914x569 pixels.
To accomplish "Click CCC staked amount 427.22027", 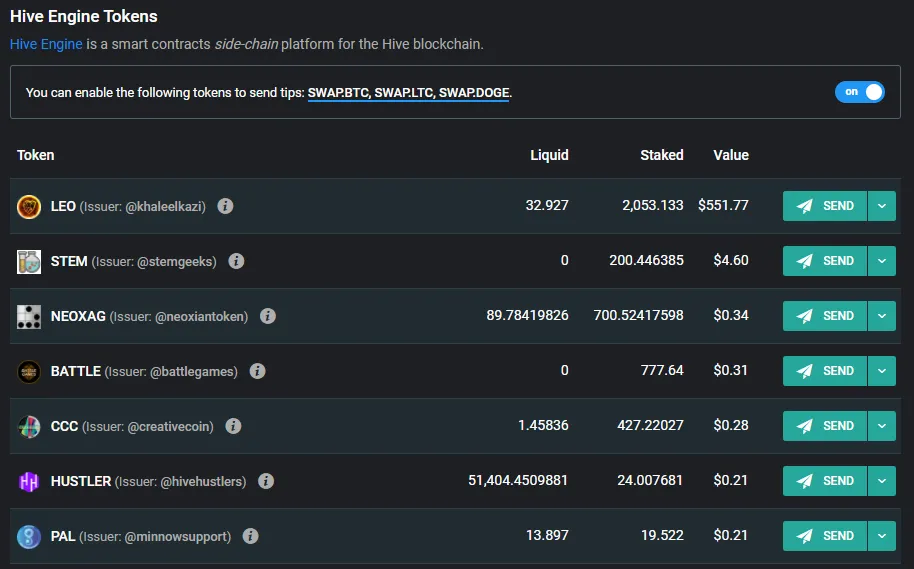I will (651, 425).
